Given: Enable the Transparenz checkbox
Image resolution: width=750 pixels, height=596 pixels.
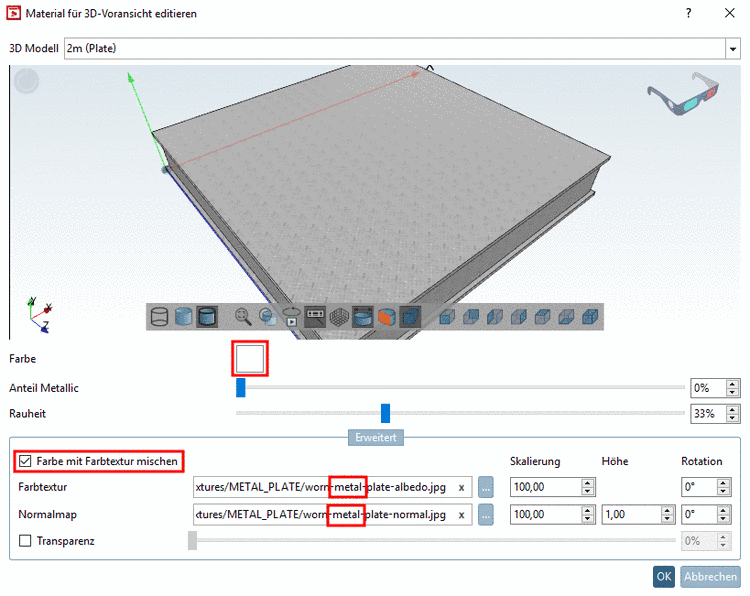Looking at the screenshot, I should pos(25,541).
